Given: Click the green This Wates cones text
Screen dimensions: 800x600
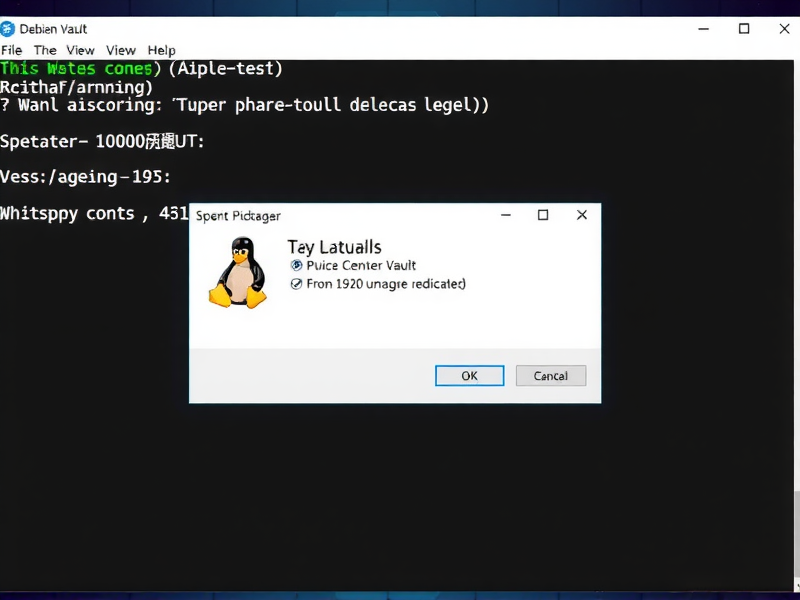Looking at the screenshot, I should pos(80,69).
